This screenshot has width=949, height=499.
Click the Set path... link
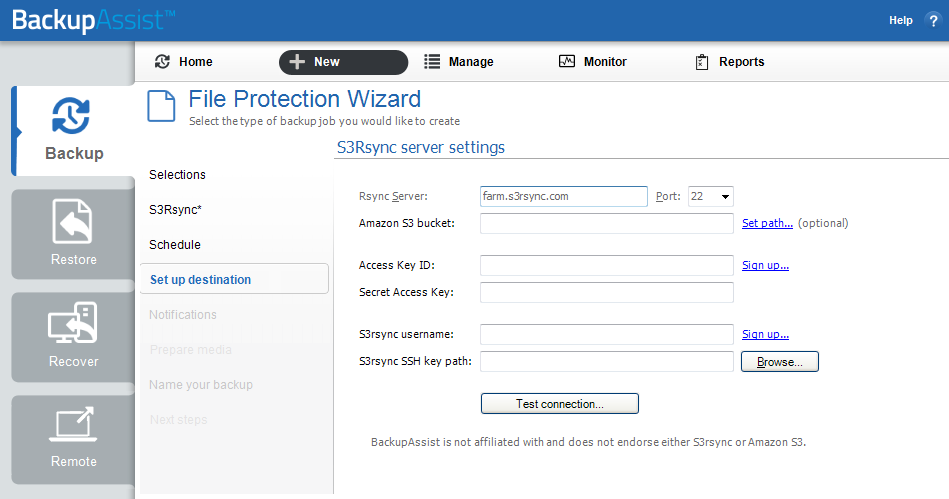coord(767,223)
